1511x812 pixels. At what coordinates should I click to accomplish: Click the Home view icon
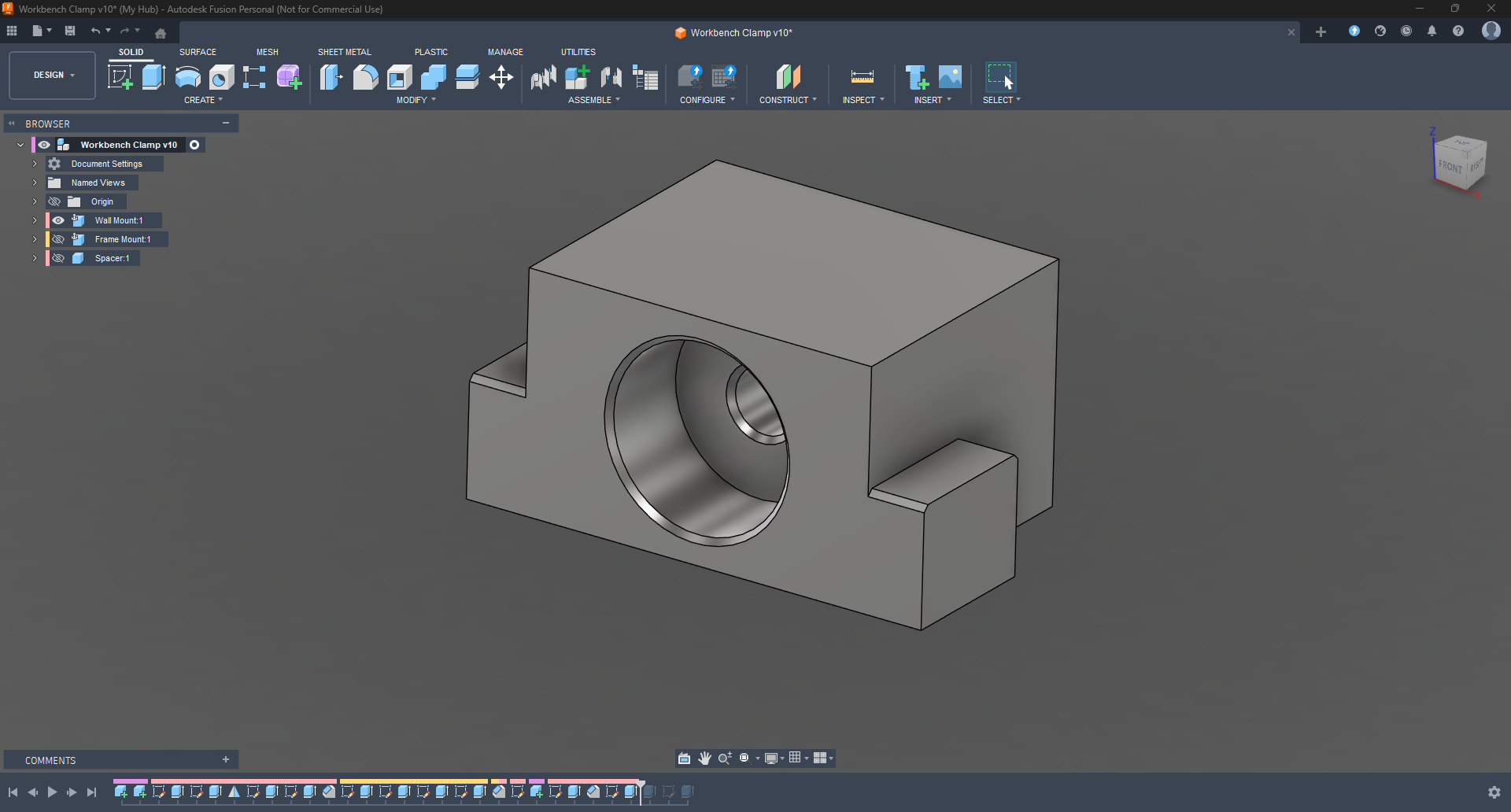point(161,33)
